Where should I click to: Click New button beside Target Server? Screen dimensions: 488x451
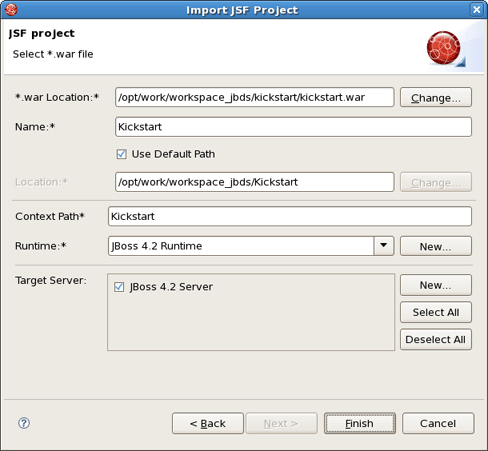(436, 285)
